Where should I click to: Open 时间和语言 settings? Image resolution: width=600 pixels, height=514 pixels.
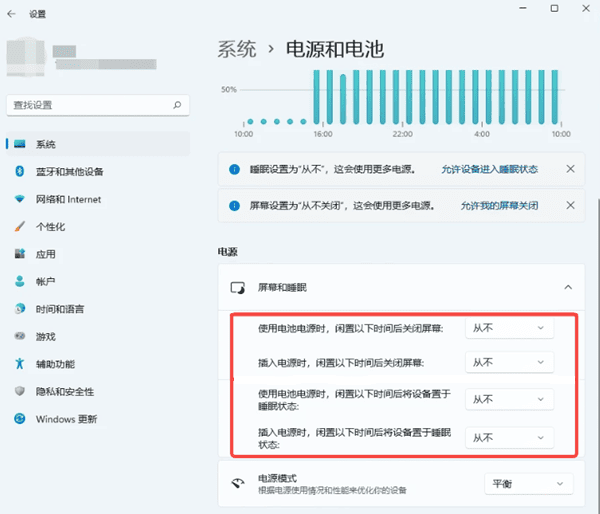(x=98, y=309)
